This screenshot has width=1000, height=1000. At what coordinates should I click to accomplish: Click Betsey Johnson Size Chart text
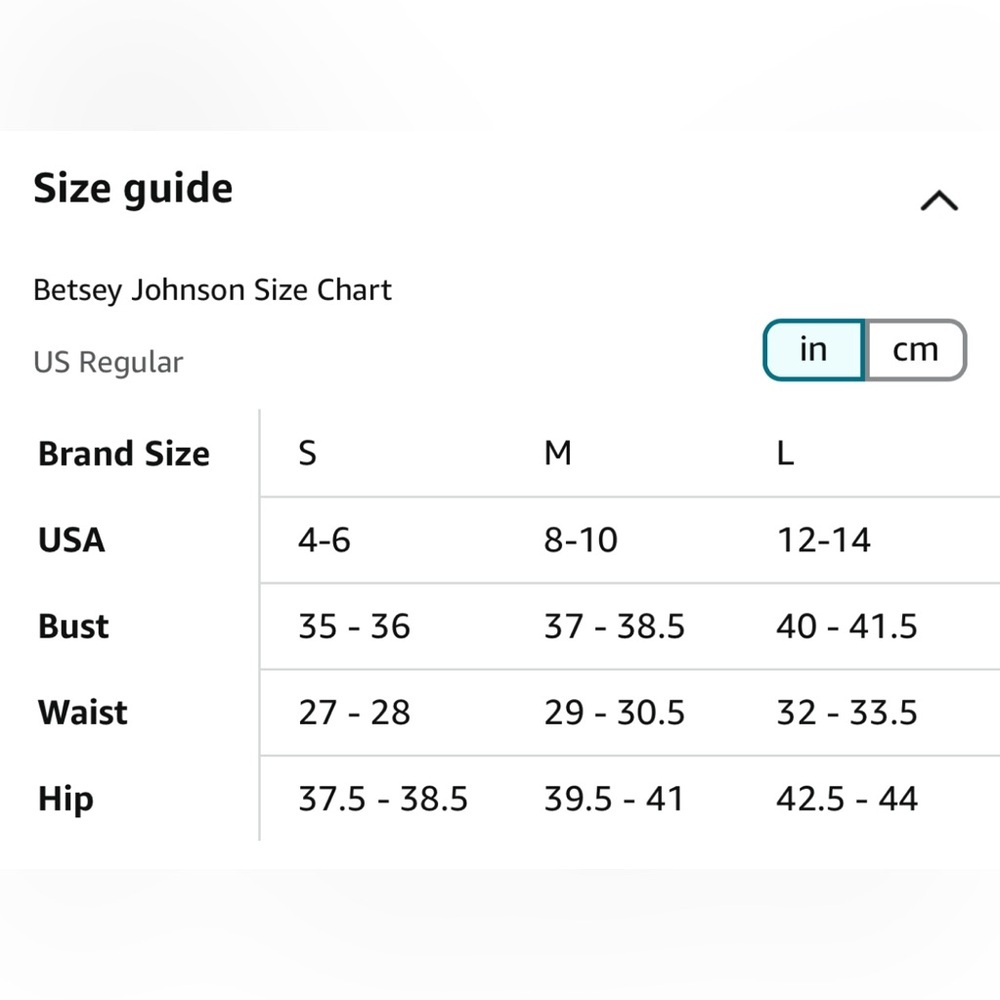tap(212, 290)
